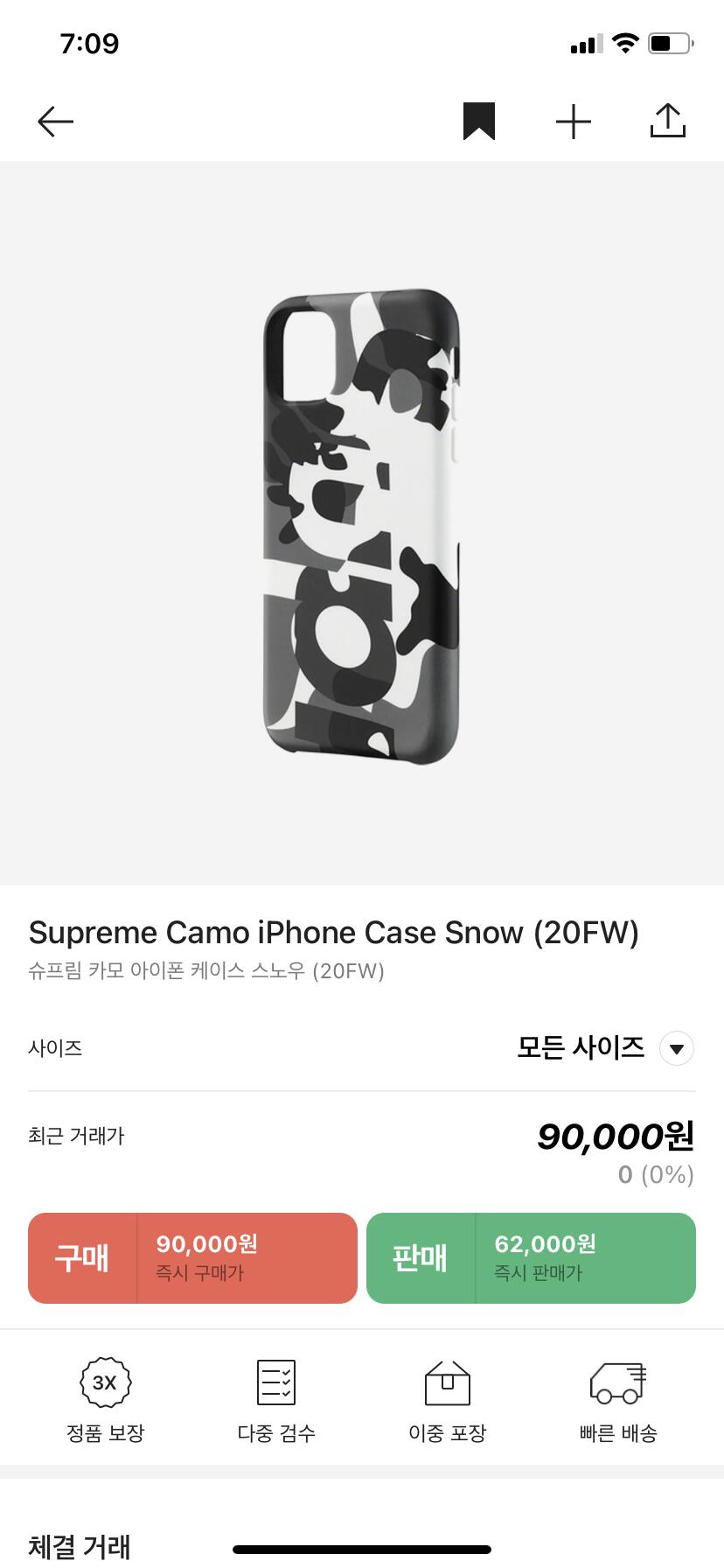Image resolution: width=724 pixels, height=1568 pixels.
Task: Tap the 빠른 배송 truck icon
Action: click(x=618, y=1382)
